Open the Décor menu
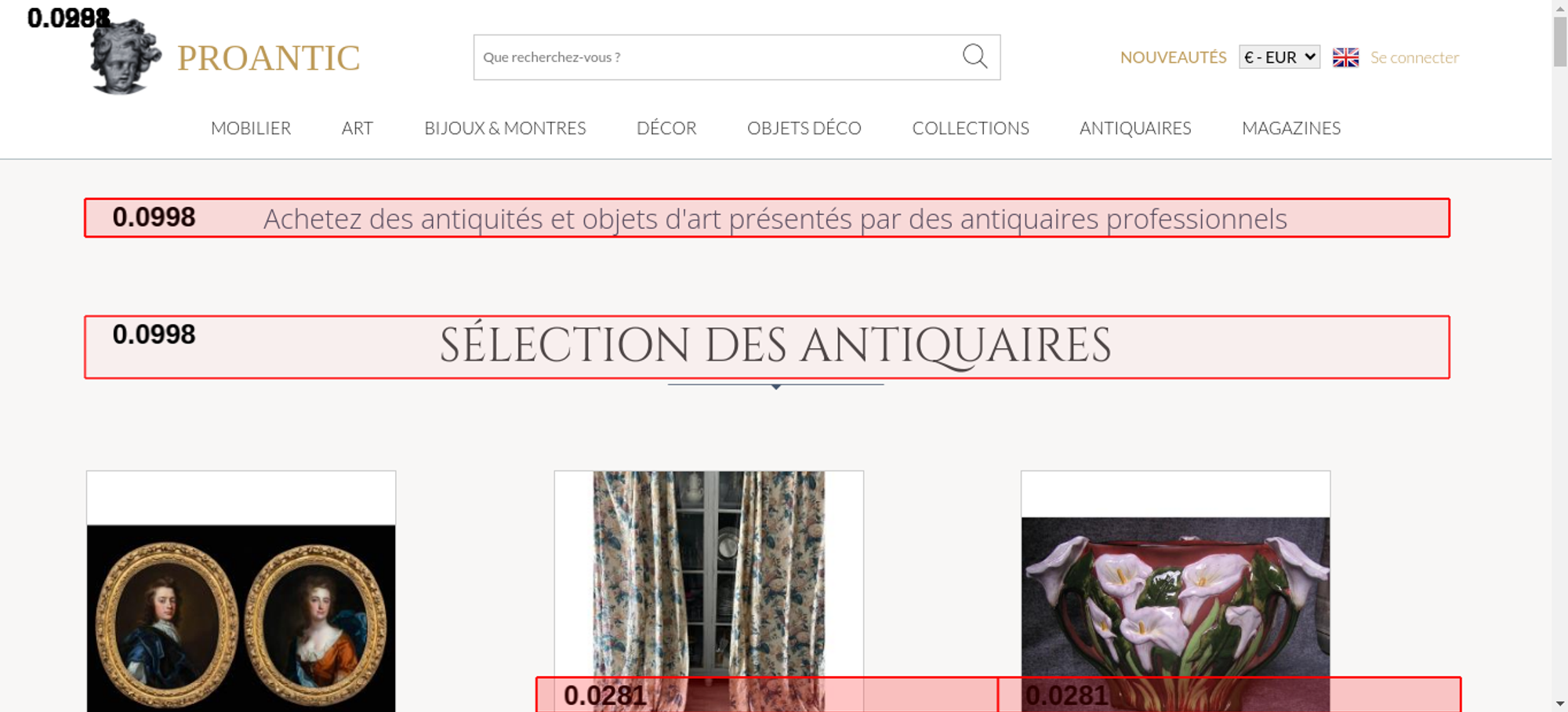 click(x=666, y=128)
